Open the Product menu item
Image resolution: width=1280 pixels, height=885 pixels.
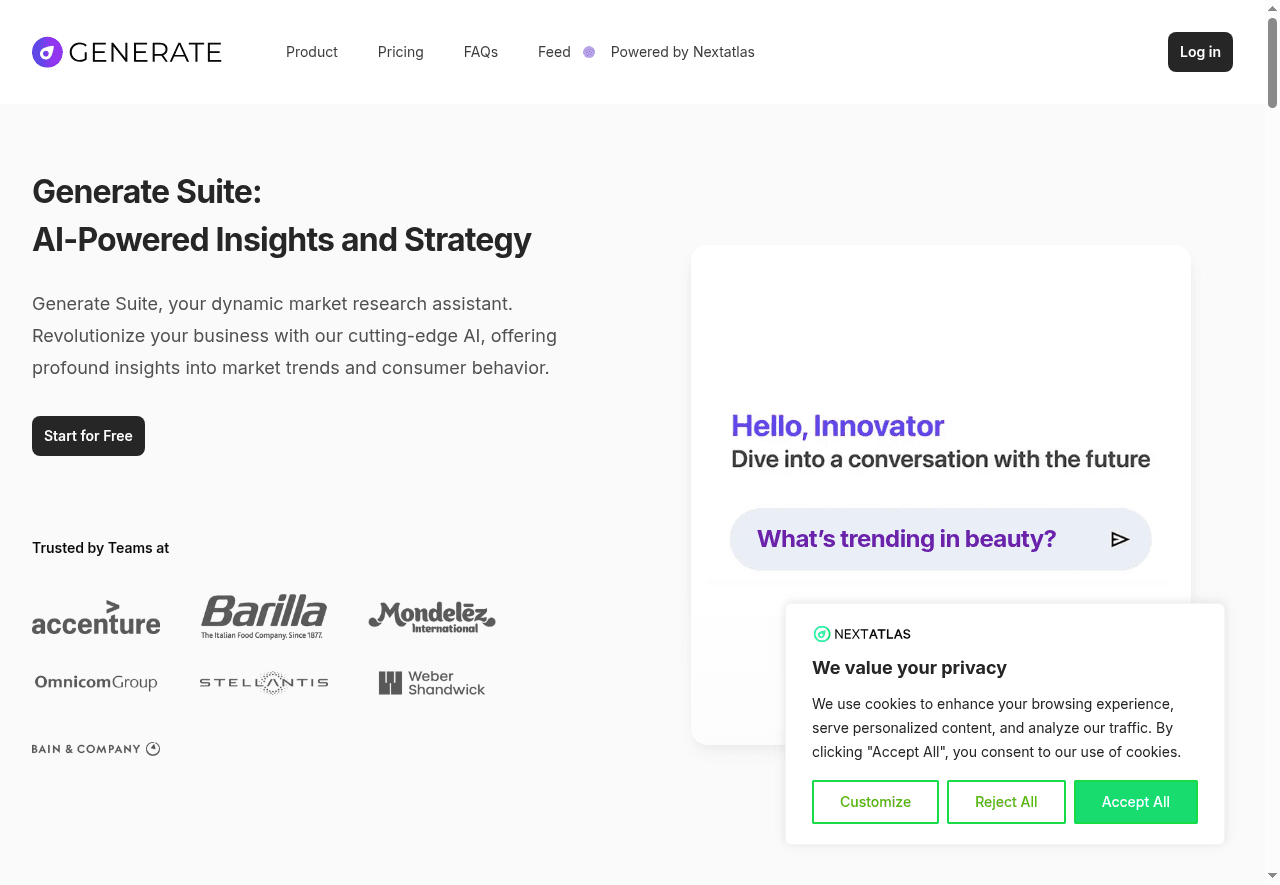coord(312,52)
